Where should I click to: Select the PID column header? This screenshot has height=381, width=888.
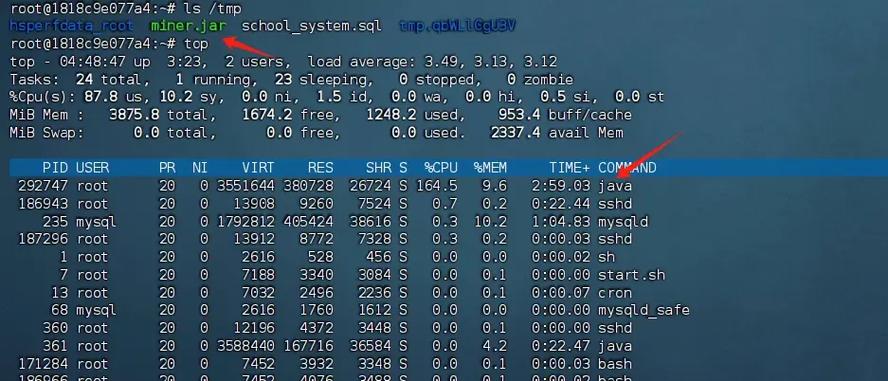tap(55, 168)
